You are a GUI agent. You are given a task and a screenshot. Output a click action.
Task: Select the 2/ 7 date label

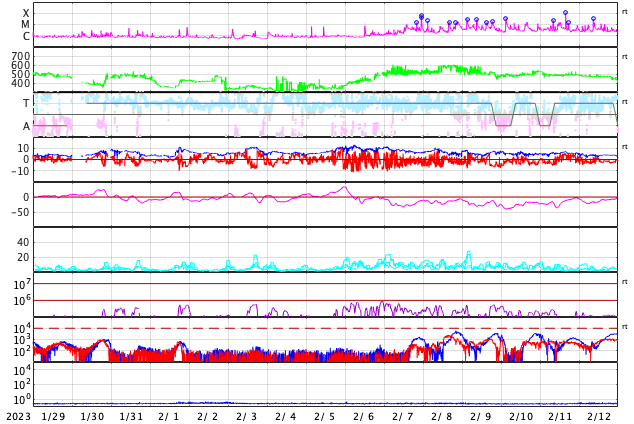[403, 417]
